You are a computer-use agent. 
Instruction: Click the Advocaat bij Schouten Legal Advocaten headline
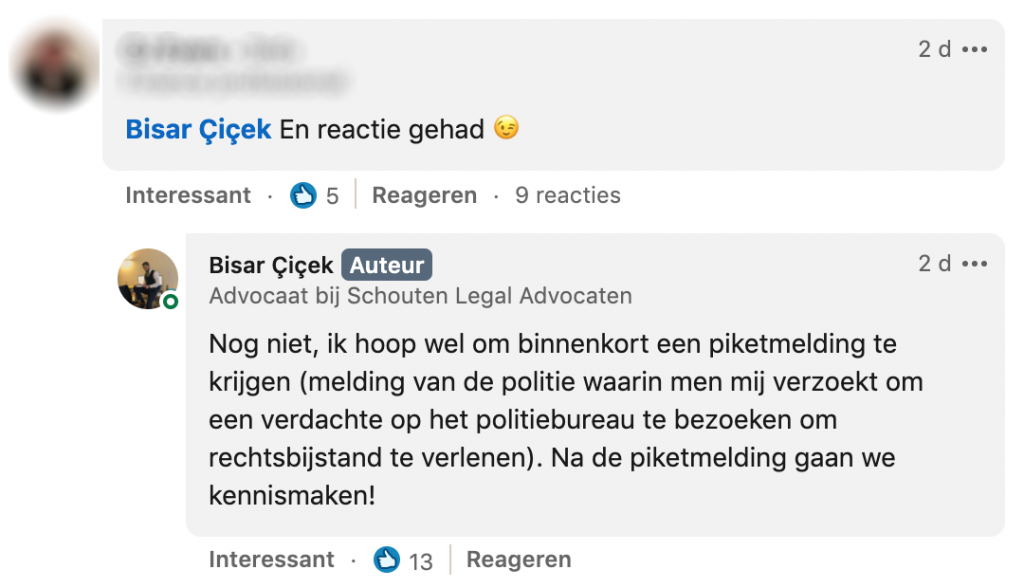click(420, 296)
